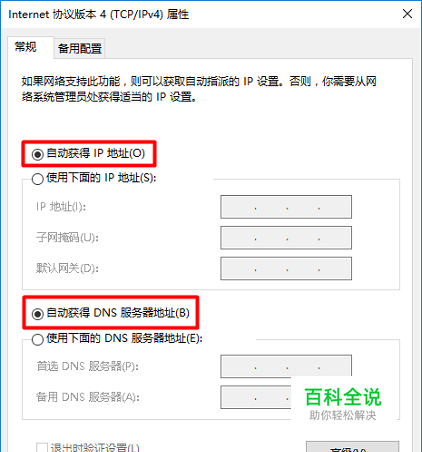Click the 助你轻松解决 watermark caption
The image size is (422, 452).
pyautogui.click(x=343, y=415)
